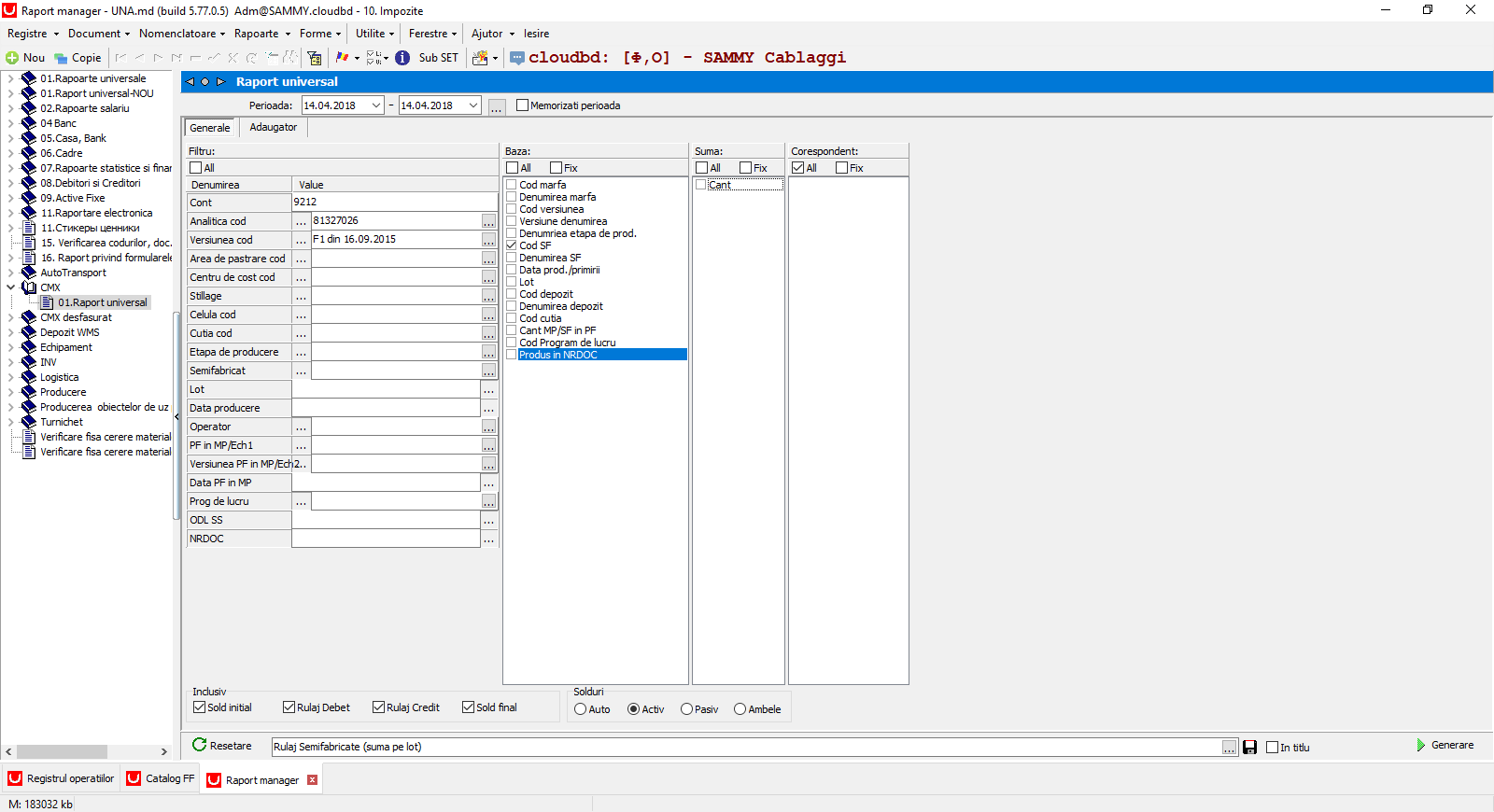Click the filter table icon in toolbar
Image resolution: width=1494 pixels, height=812 pixels.
point(315,58)
